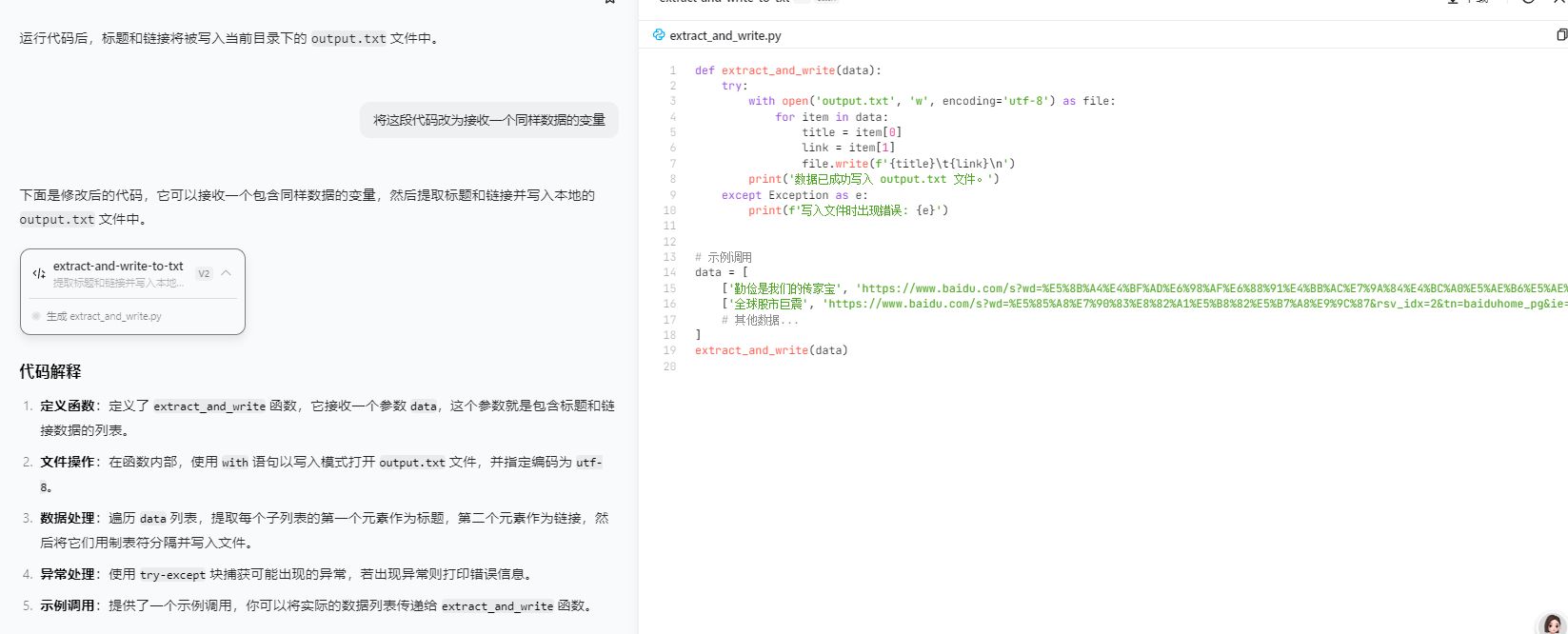Click the # 示例调用 comment line
Image resolution: width=1568 pixels, height=634 pixels.
[x=724, y=257]
